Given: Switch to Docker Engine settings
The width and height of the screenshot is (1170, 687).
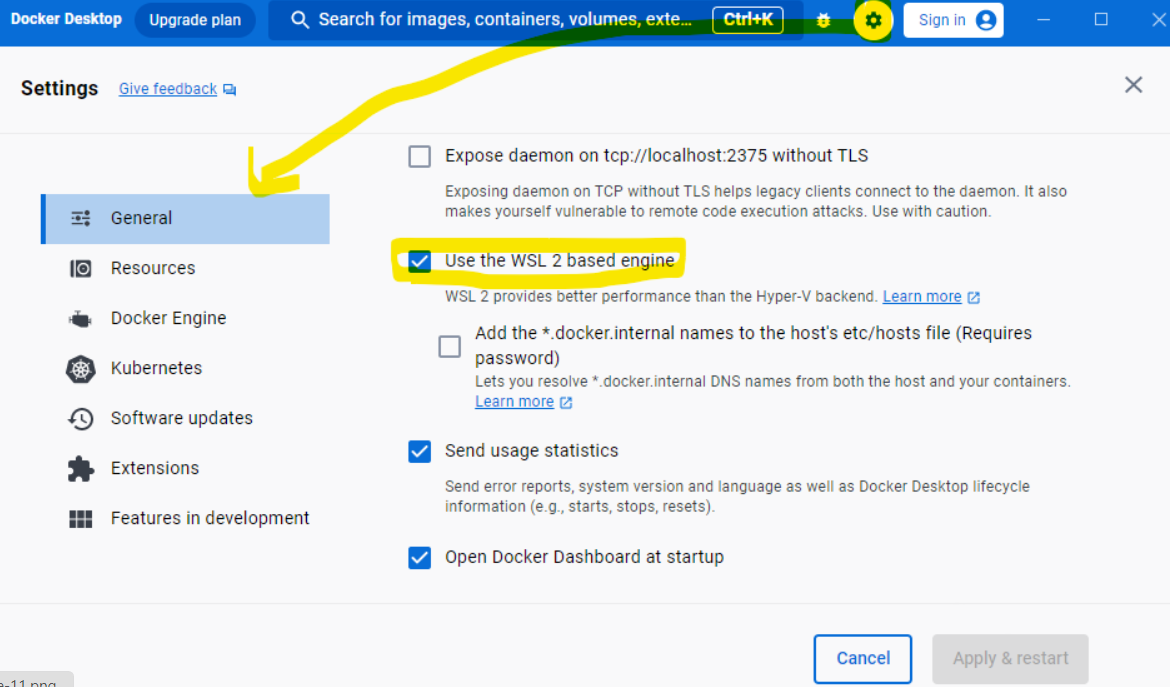Looking at the screenshot, I should (x=185, y=319).
